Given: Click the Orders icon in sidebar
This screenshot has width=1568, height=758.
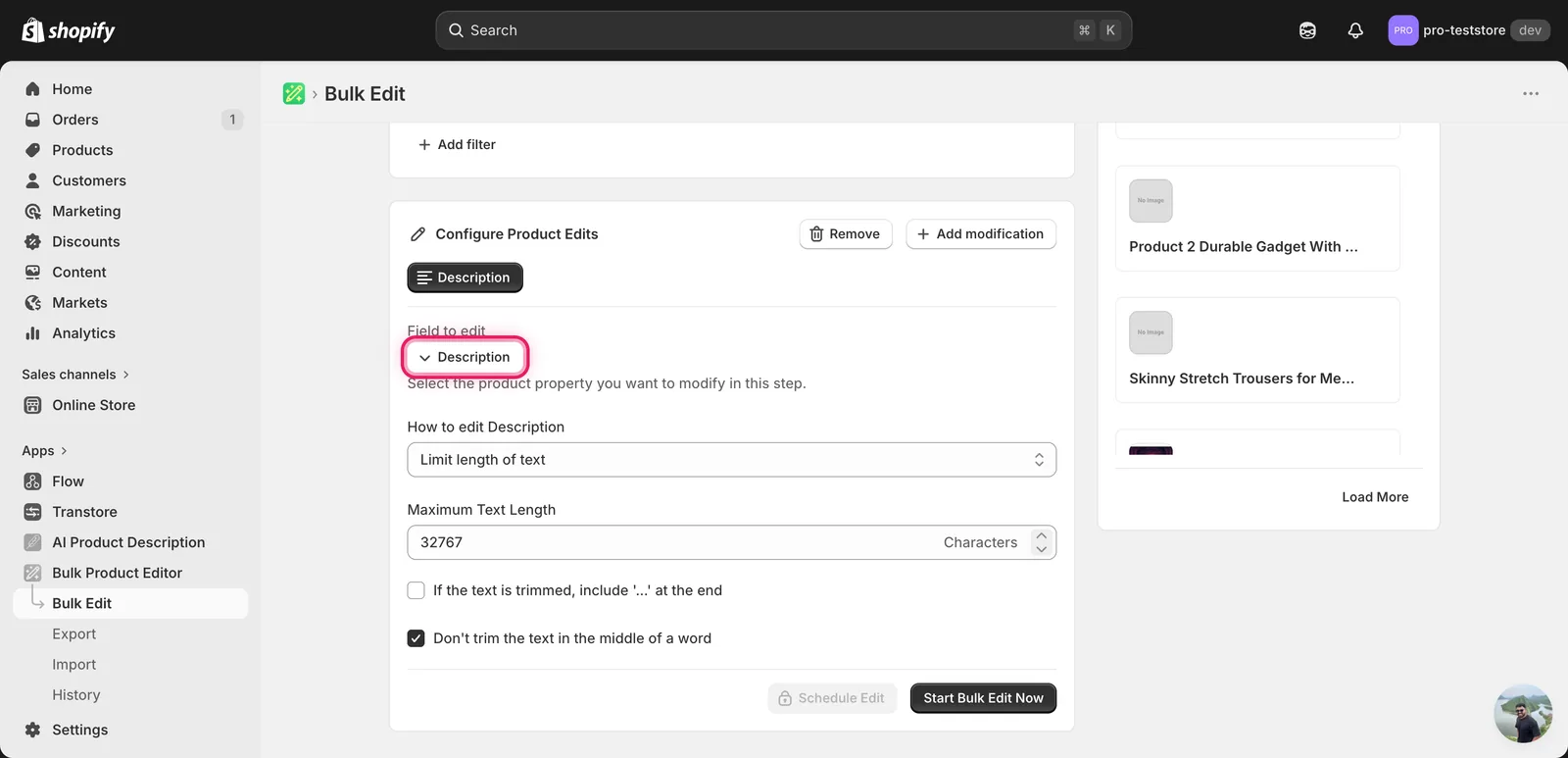Looking at the screenshot, I should click(x=32, y=120).
